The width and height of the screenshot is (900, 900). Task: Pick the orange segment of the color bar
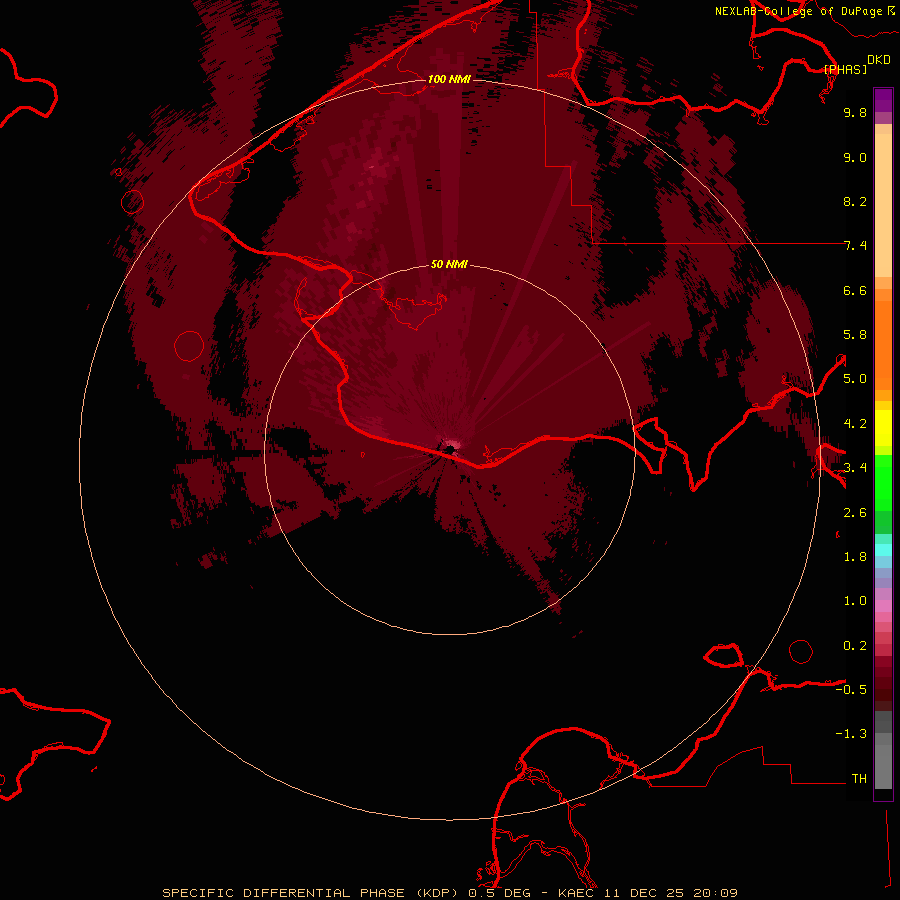click(883, 344)
